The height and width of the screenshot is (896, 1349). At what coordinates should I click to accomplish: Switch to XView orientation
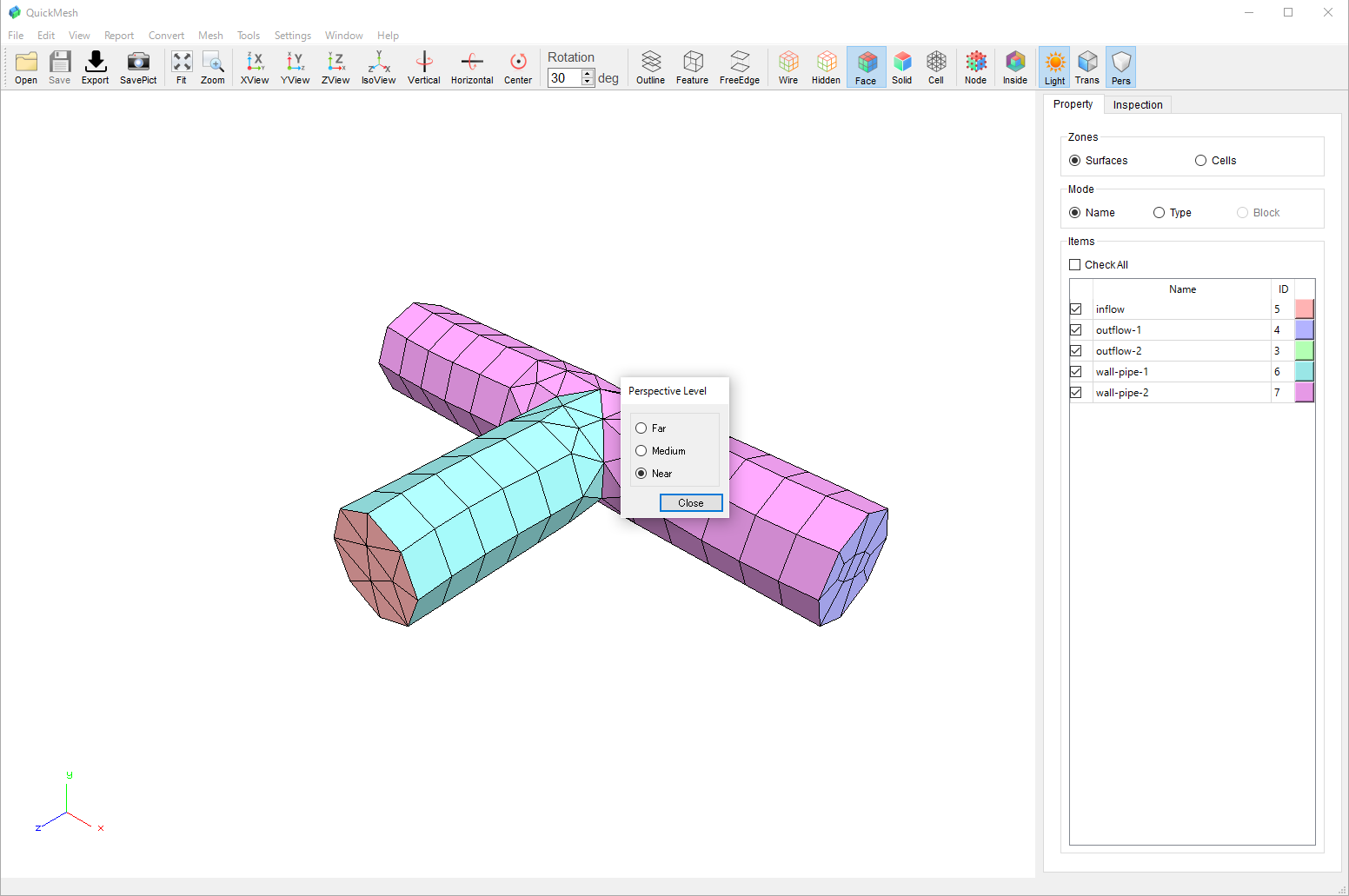pyautogui.click(x=255, y=67)
